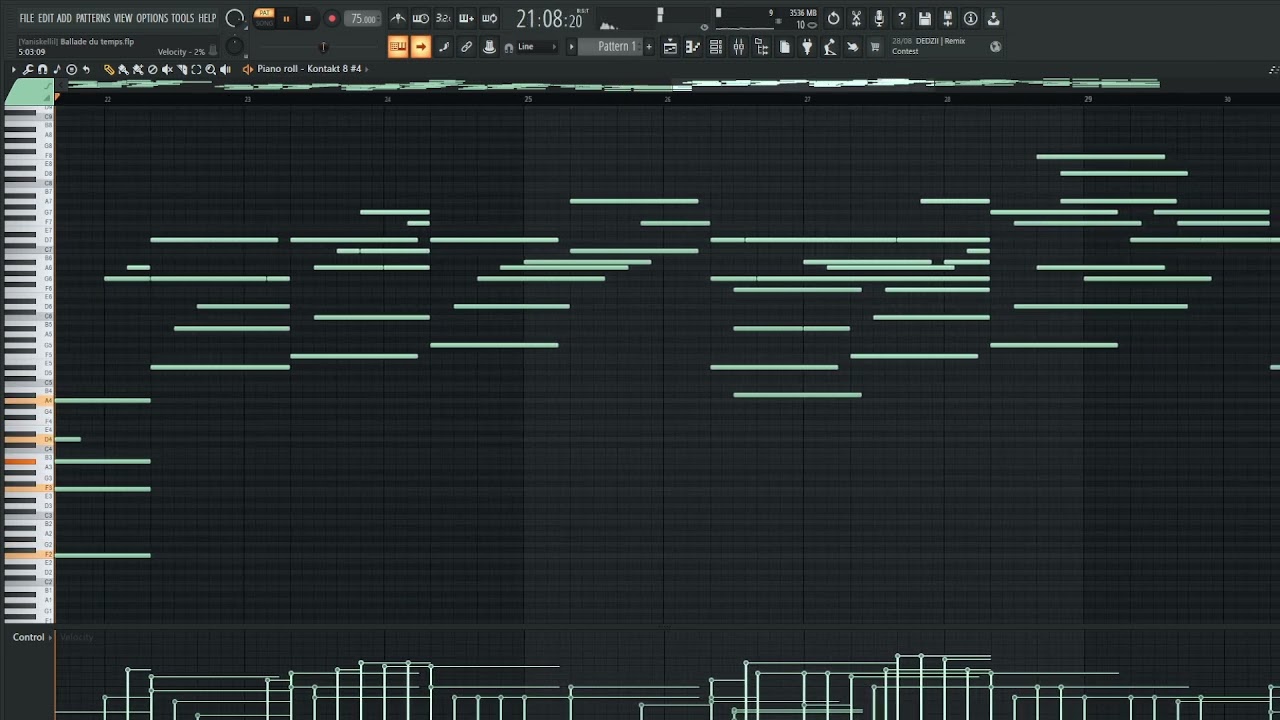
Task: Click the piano roll stamp note icon
Action: (x=56, y=69)
